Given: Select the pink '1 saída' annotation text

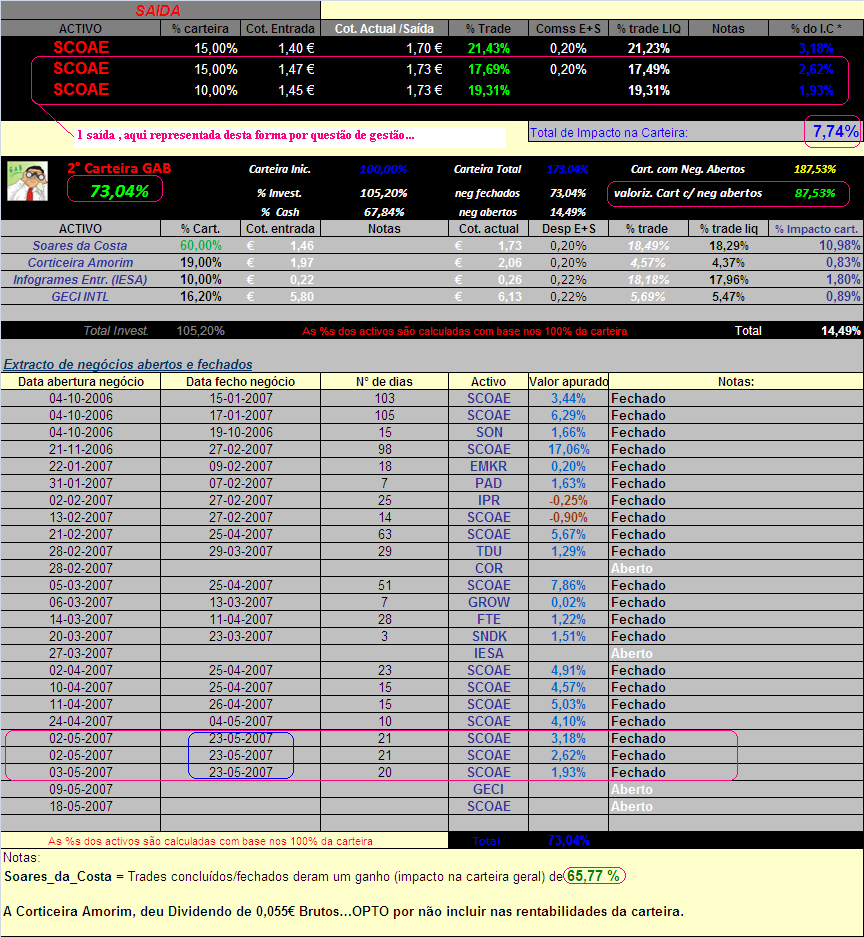Looking at the screenshot, I should [245, 135].
